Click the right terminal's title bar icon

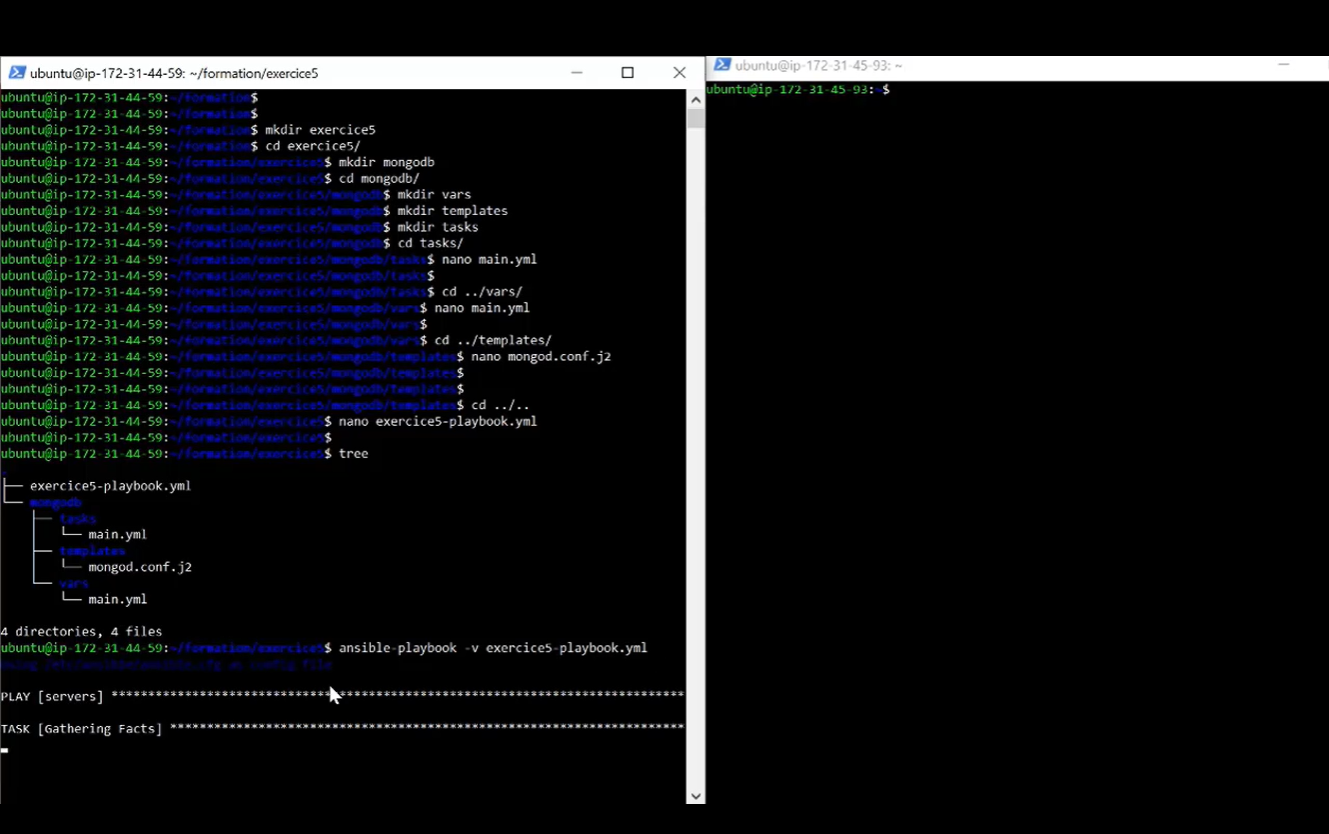pyautogui.click(x=723, y=65)
